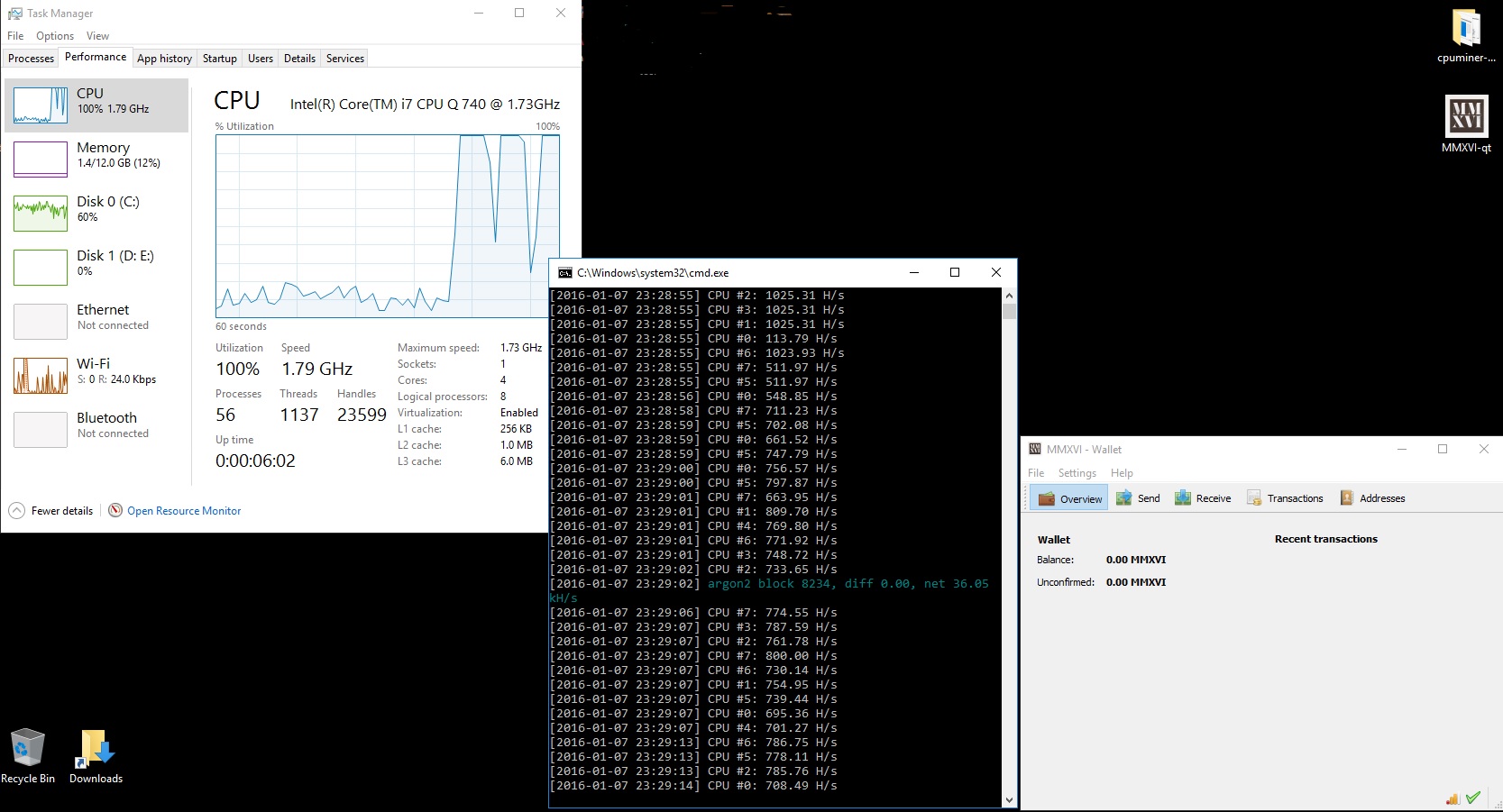Switch to the App history tab
This screenshot has width=1503, height=812.
click(x=164, y=59)
